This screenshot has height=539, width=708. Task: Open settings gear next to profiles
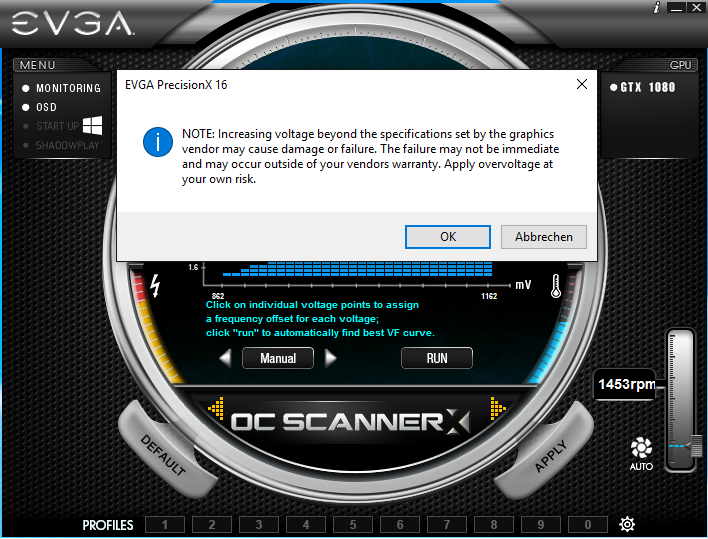(627, 524)
